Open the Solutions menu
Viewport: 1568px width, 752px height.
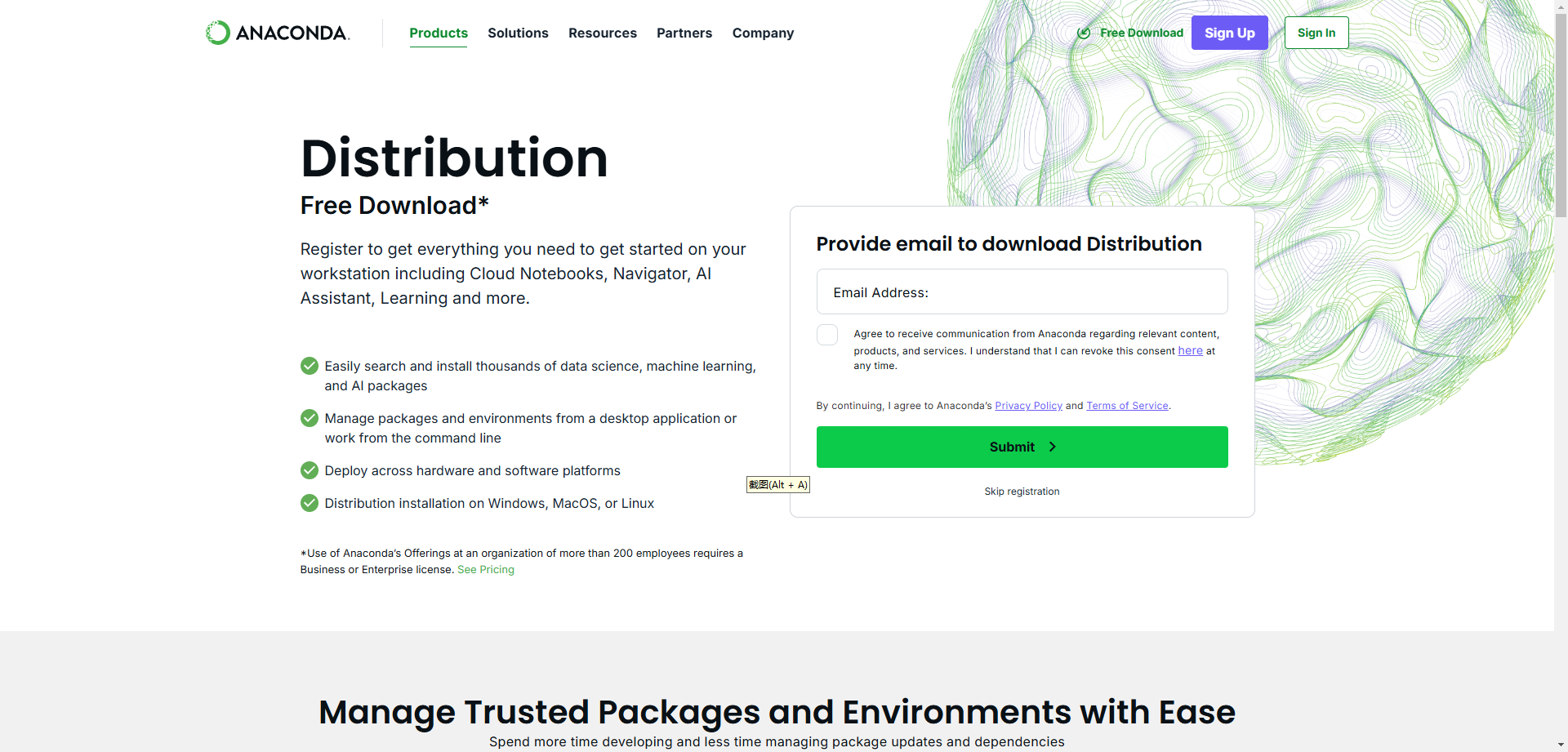(518, 33)
